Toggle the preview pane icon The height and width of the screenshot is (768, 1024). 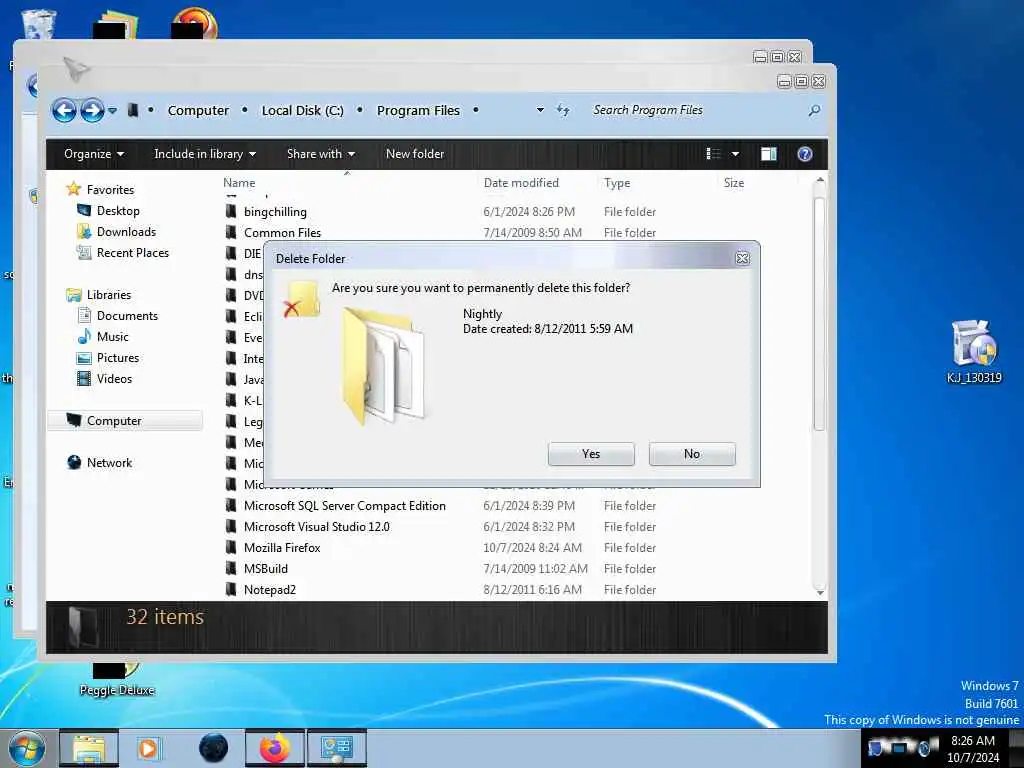(x=769, y=154)
